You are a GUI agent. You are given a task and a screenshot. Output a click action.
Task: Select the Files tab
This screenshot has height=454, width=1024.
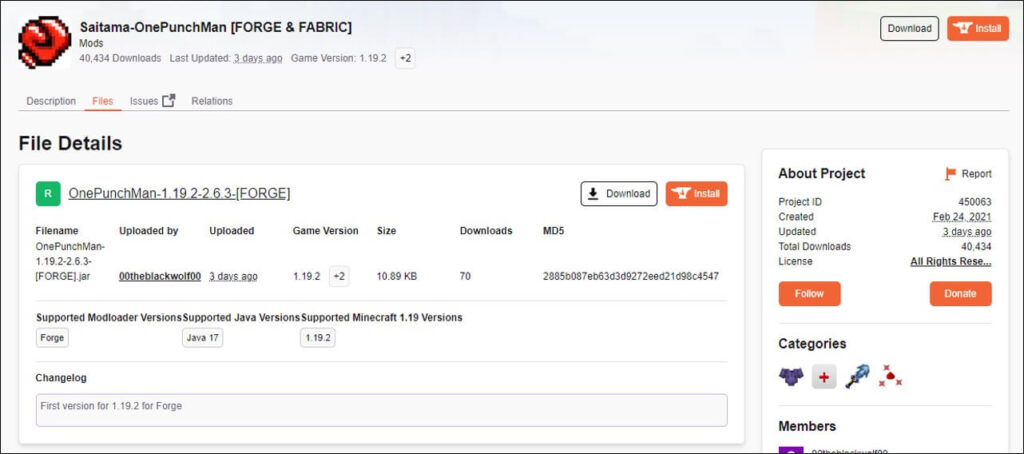click(103, 101)
